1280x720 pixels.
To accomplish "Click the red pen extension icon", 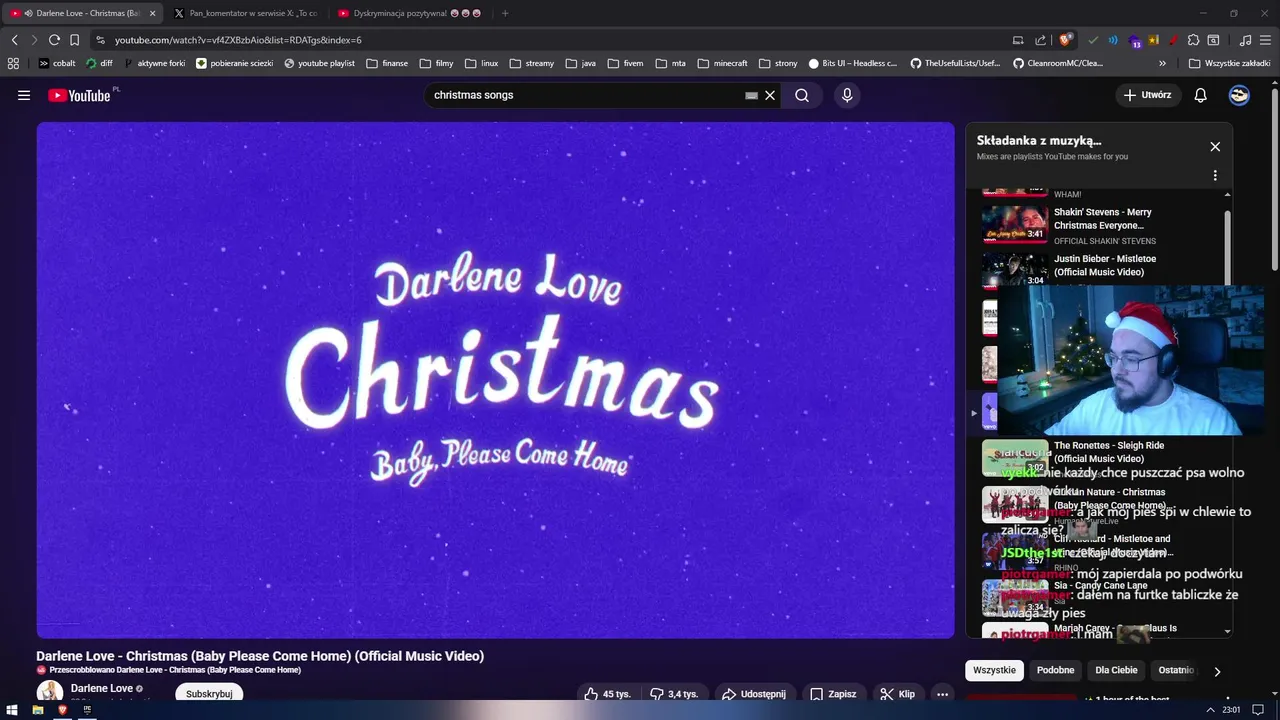I will click(1173, 40).
